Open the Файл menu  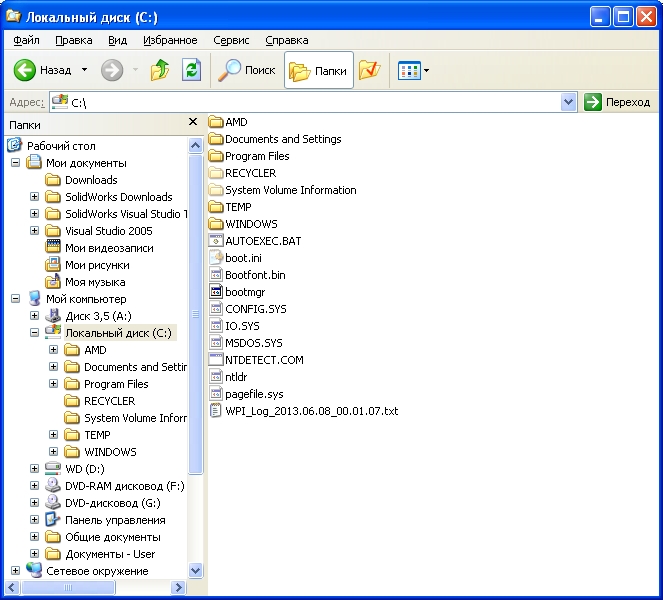point(26,40)
